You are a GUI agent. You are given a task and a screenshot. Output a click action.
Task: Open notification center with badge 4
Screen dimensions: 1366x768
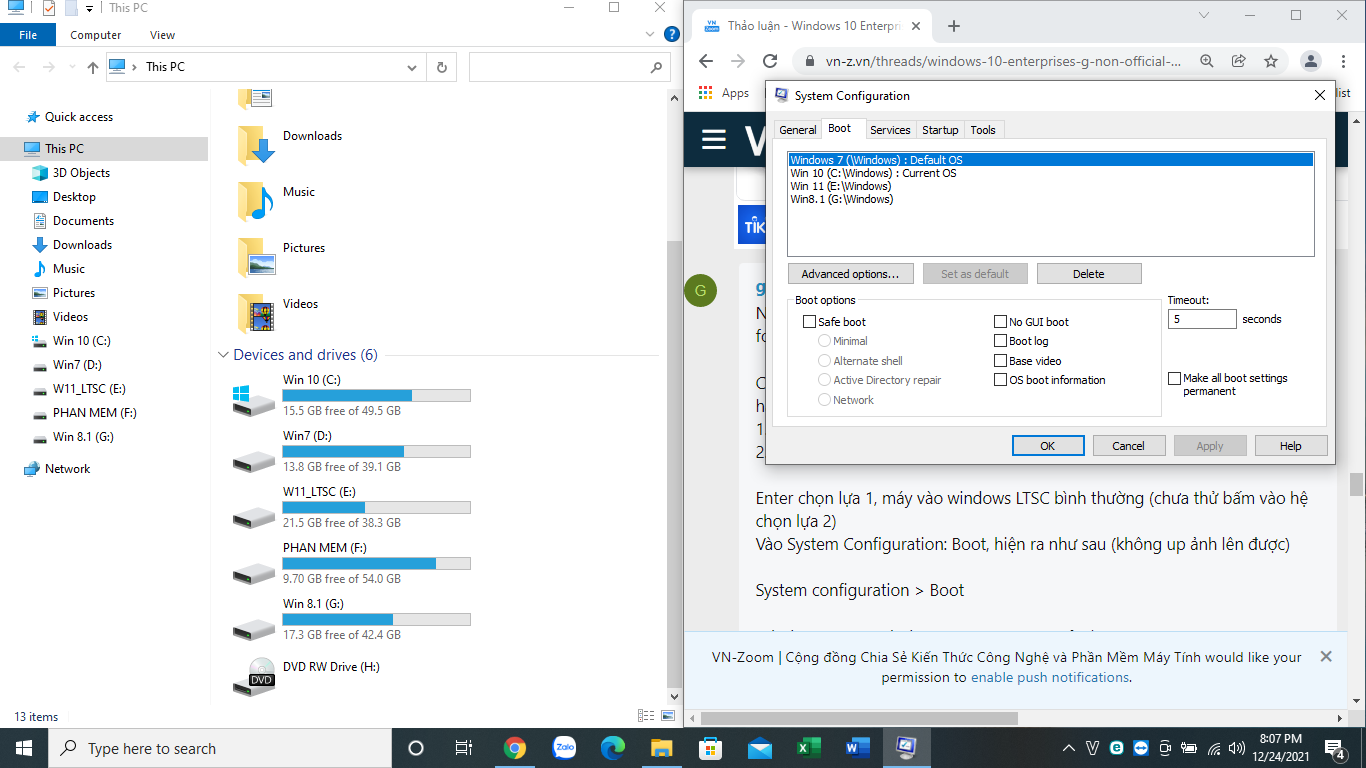click(x=1337, y=748)
